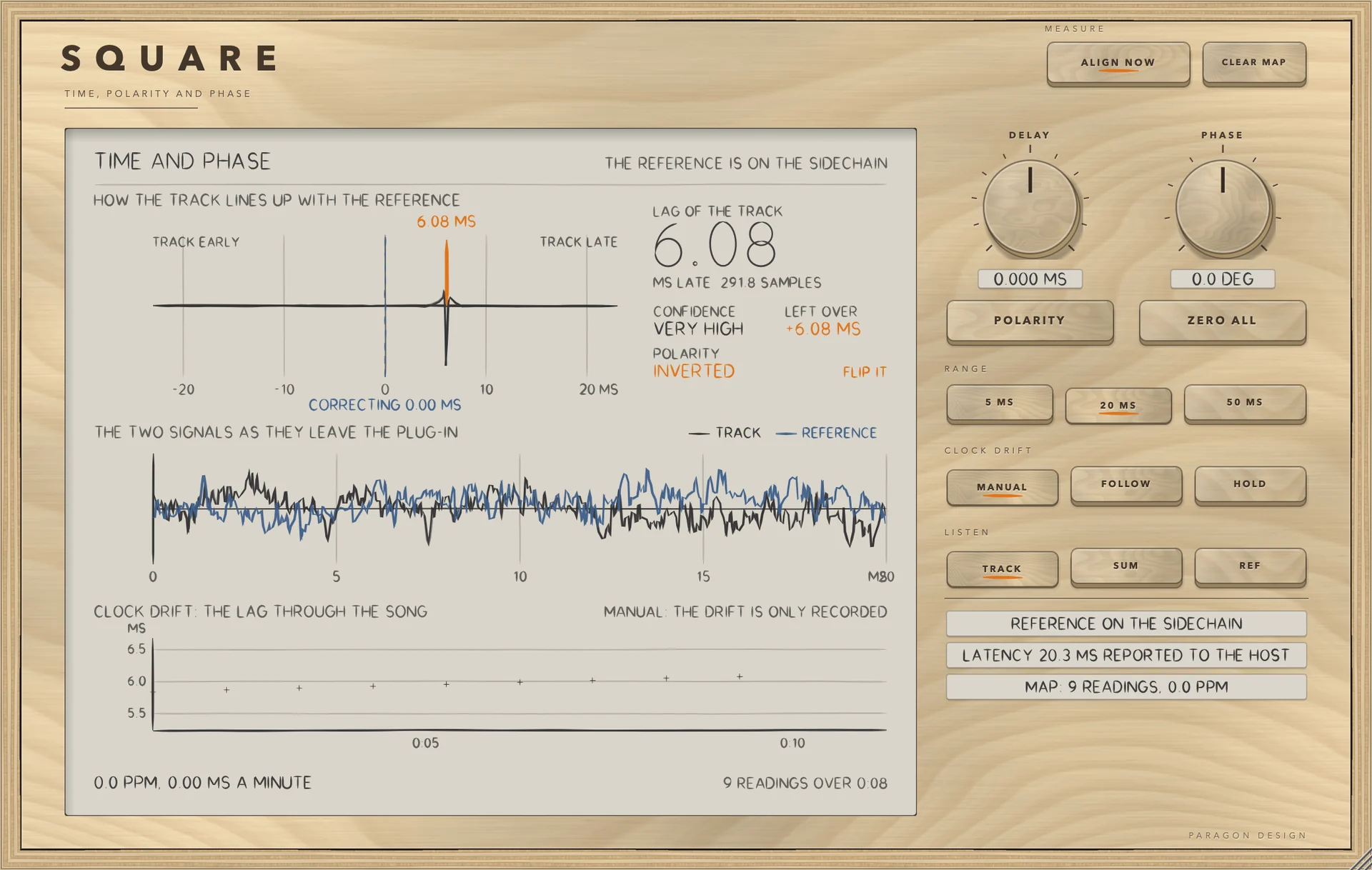Click the Map: 9 Readings status box
This screenshot has width=1372, height=870.
pyautogui.click(x=1126, y=686)
